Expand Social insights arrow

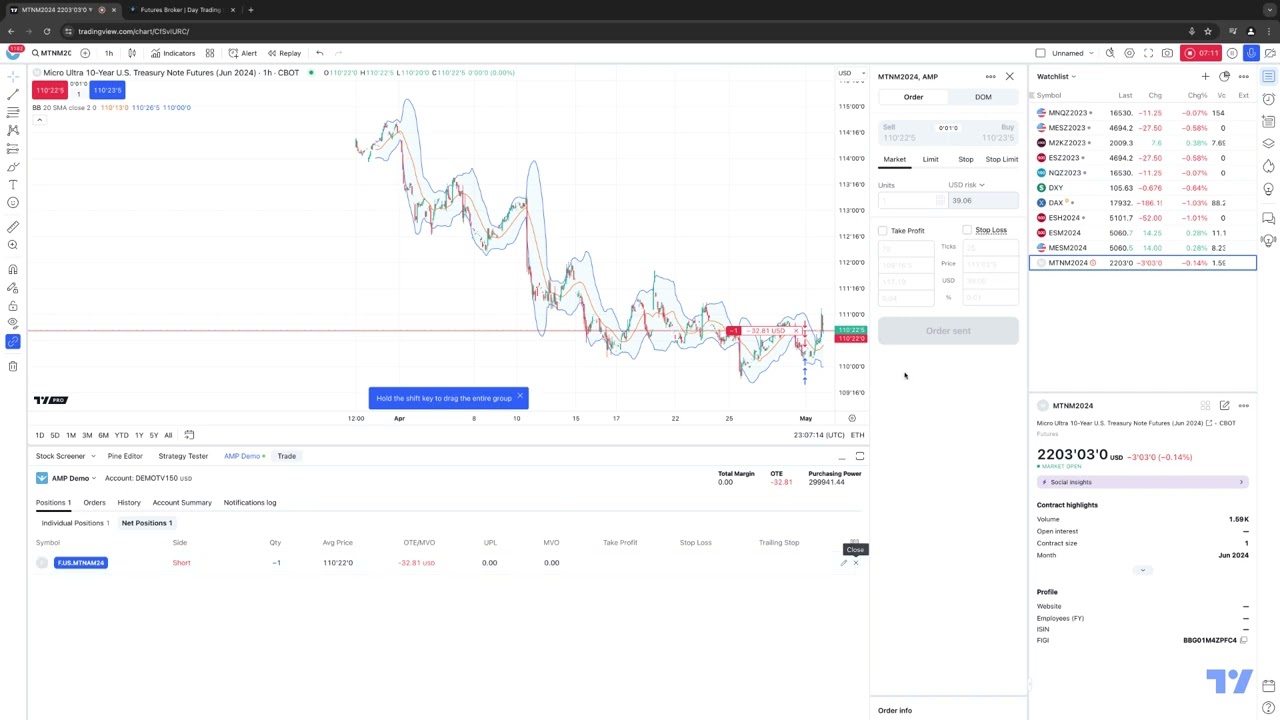coord(1241,482)
